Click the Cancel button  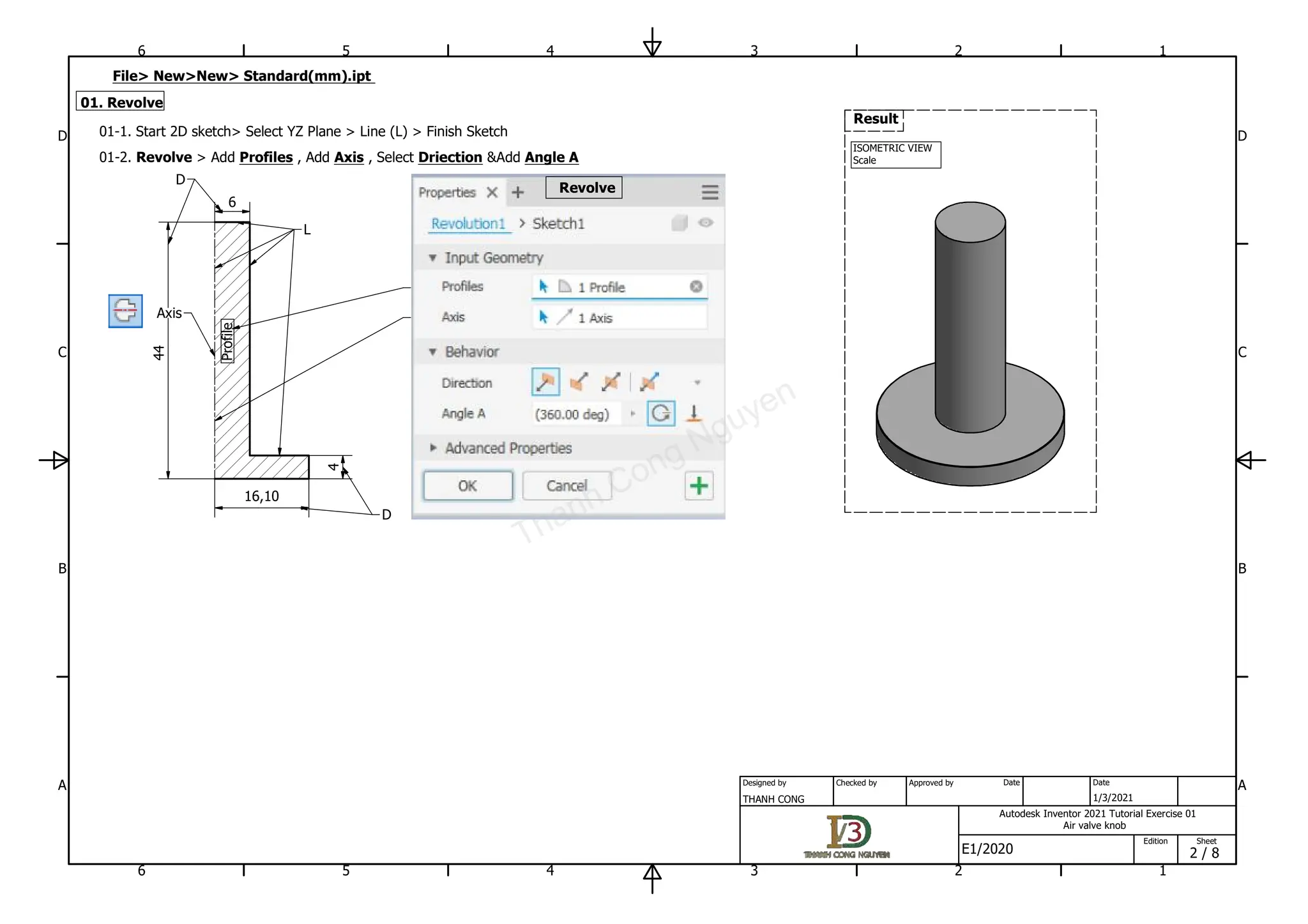[x=567, y=486]
